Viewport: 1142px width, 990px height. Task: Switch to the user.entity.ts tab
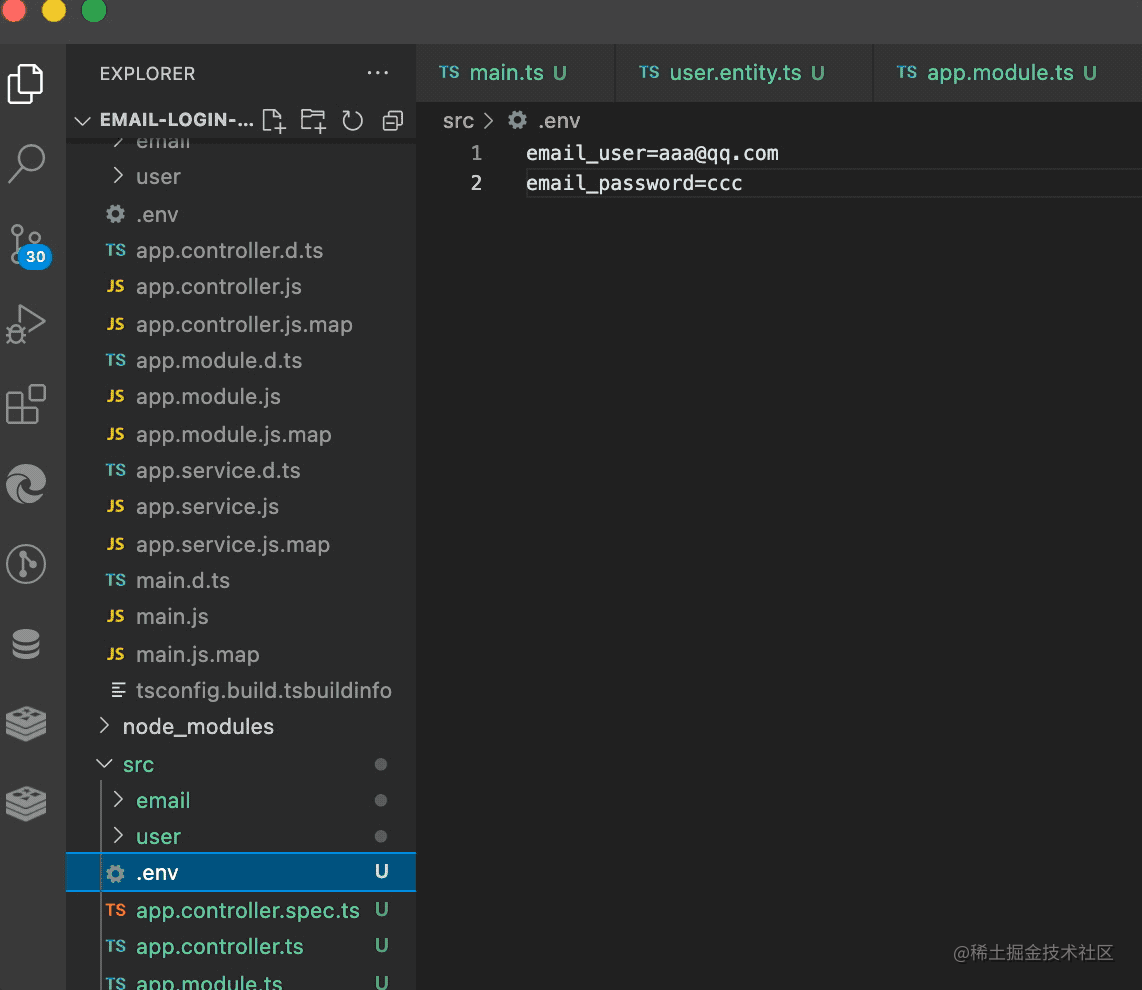(735, 73)
